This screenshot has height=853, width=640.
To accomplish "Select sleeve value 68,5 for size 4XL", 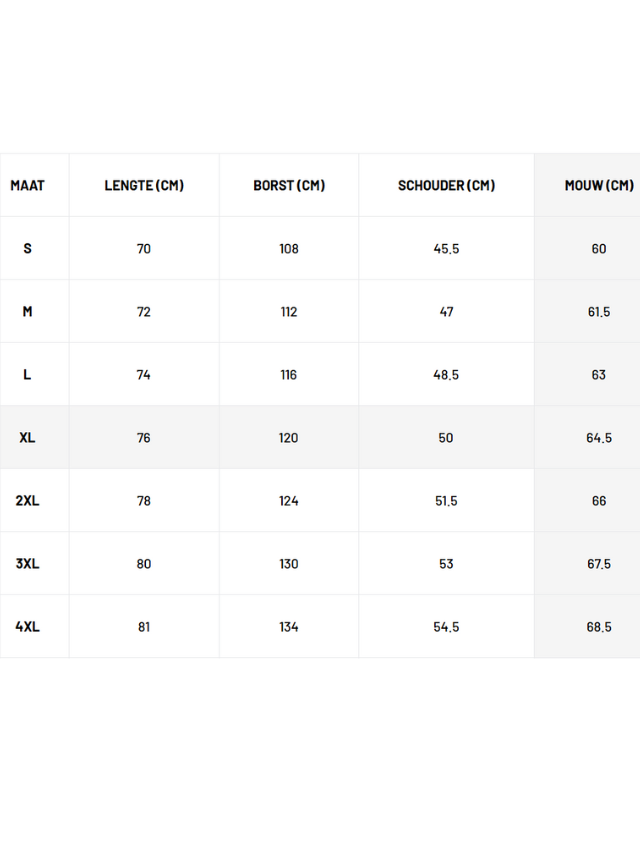I will 599,626.
